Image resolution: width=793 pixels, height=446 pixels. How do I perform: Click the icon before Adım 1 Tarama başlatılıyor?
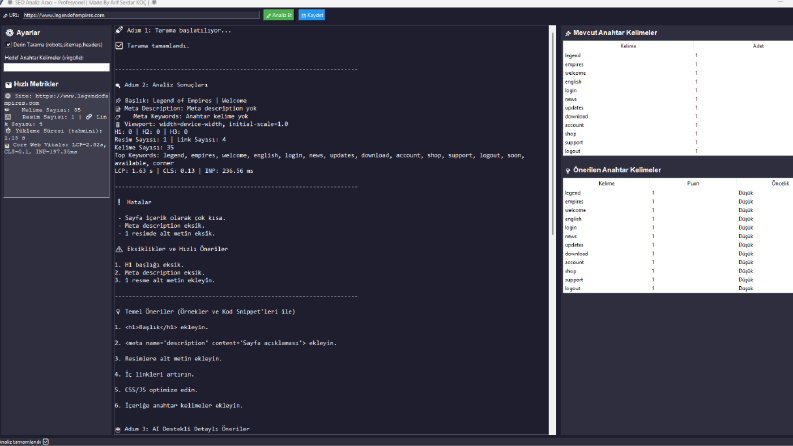click(119, 30)
